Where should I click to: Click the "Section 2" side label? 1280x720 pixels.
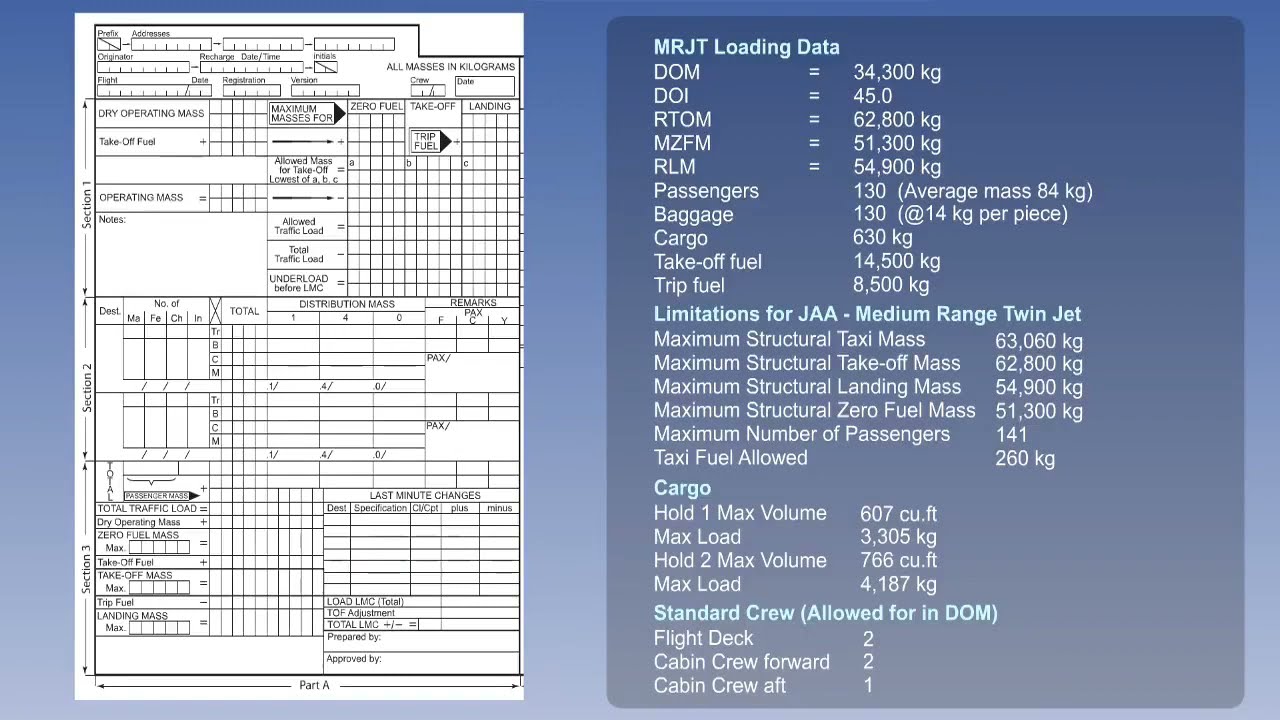point(87,388)
